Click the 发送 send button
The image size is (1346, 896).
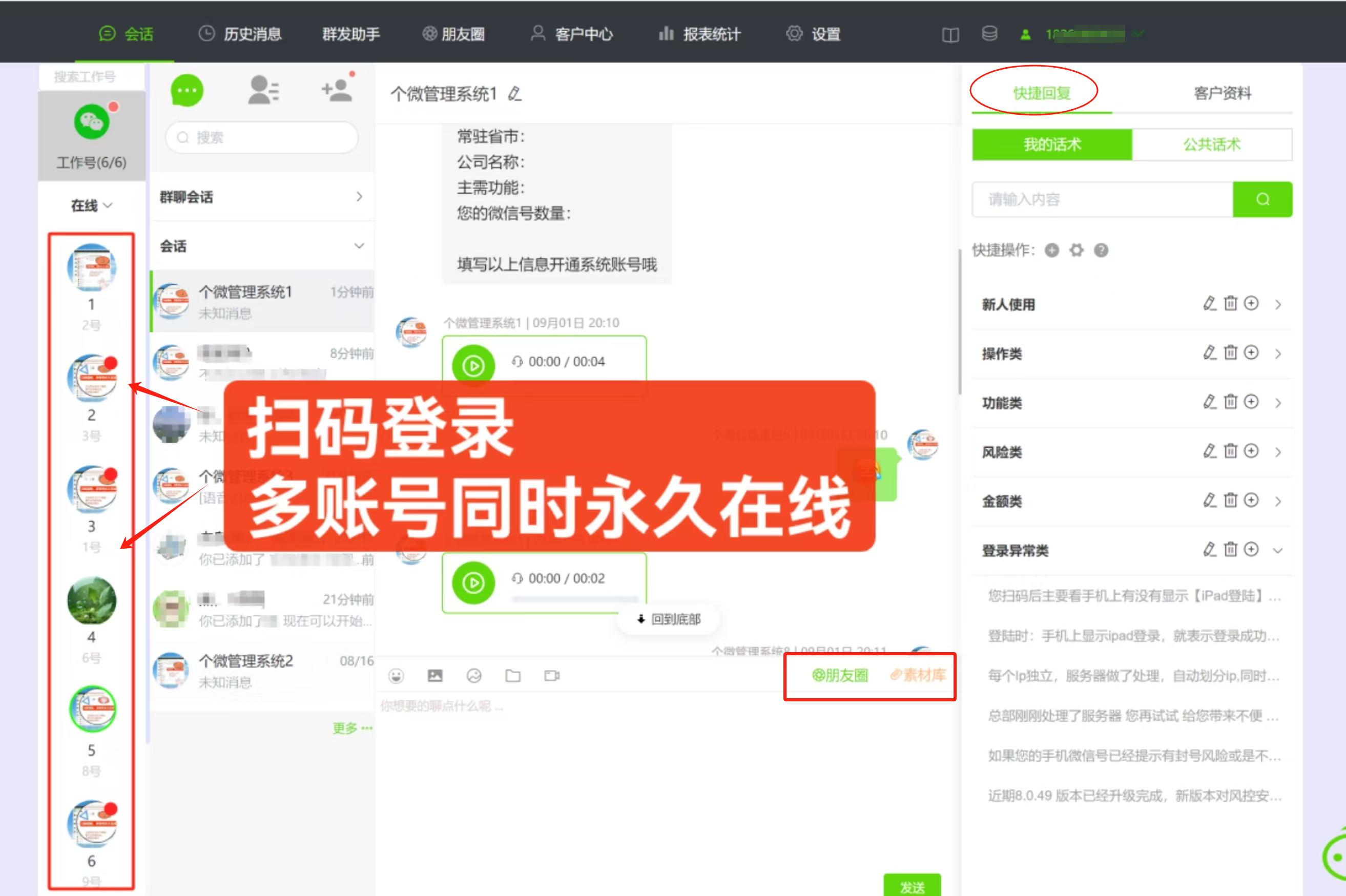(x=912, y=886)
